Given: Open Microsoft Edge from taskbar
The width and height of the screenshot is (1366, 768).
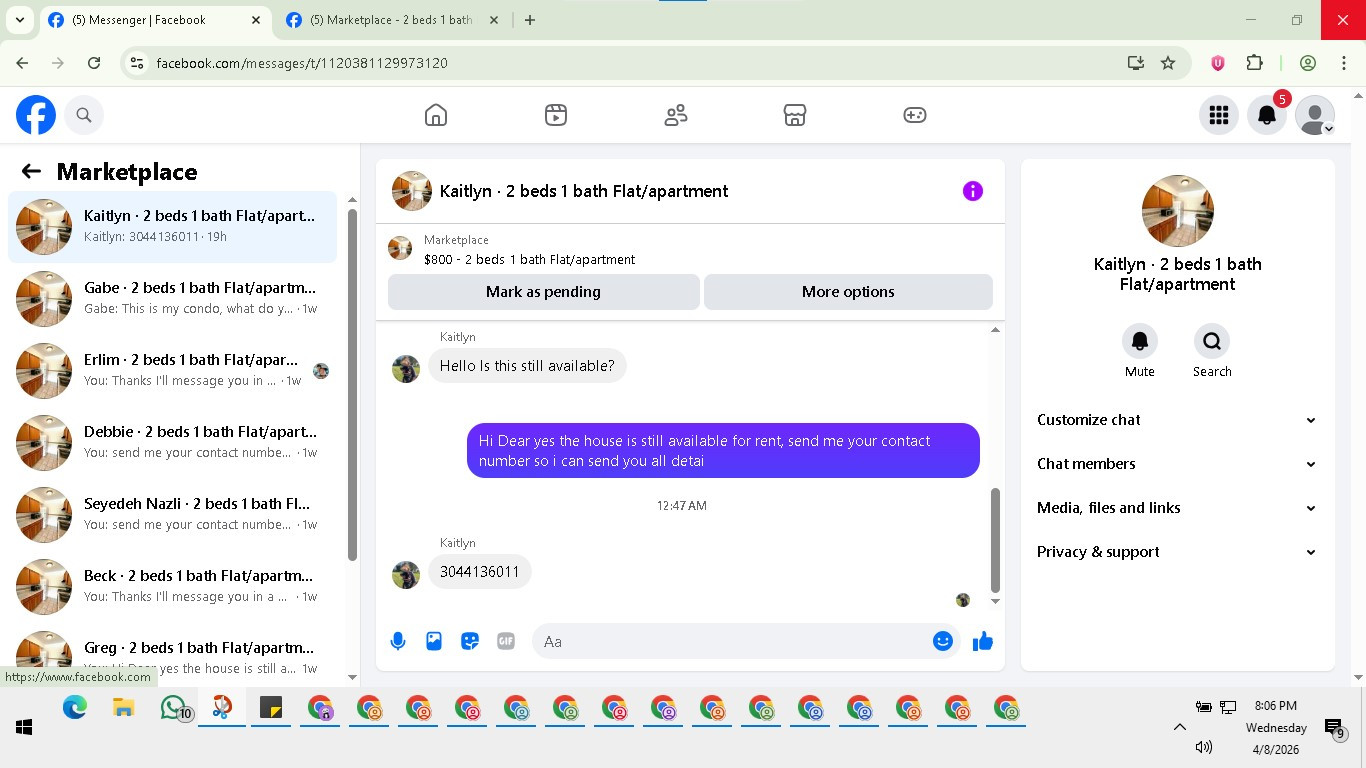Looking at the screenshot, I should [x=75, y=708].
